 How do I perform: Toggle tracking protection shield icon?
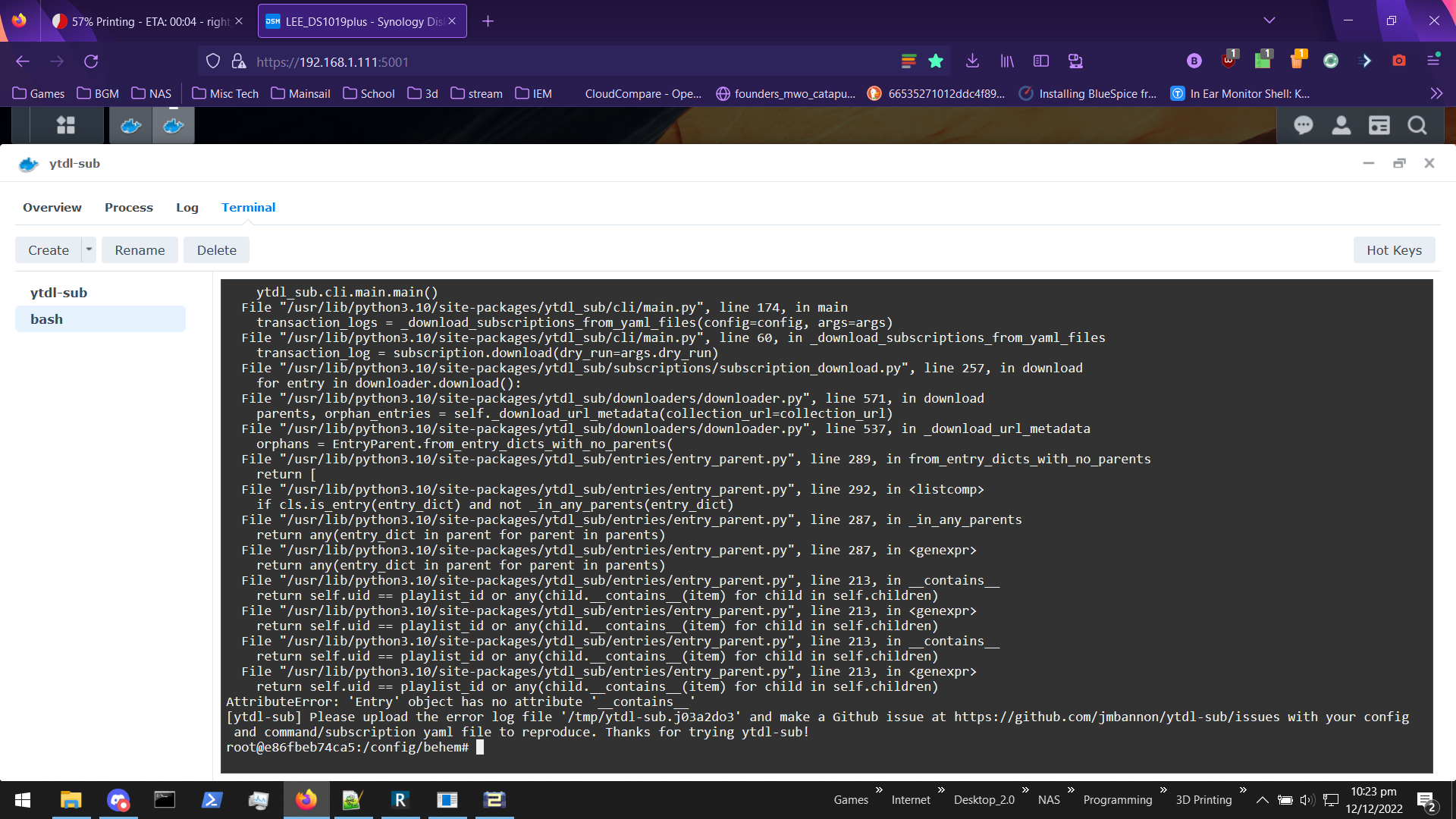click(x=213, y=61)
